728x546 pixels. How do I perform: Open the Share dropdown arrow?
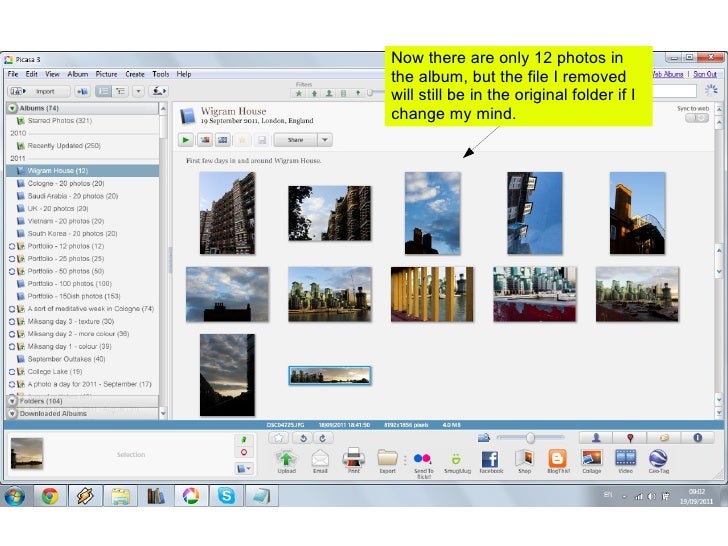325,140
